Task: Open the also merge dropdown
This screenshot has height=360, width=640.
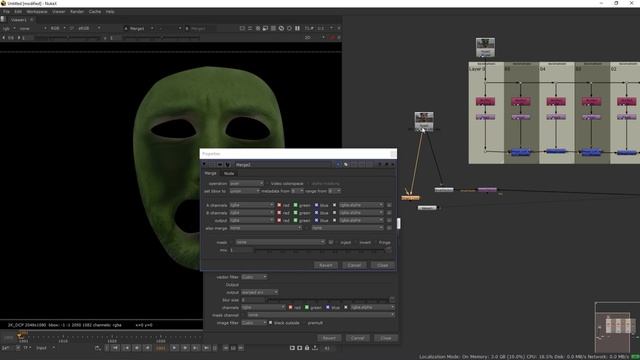Action: tap(265, 228)
